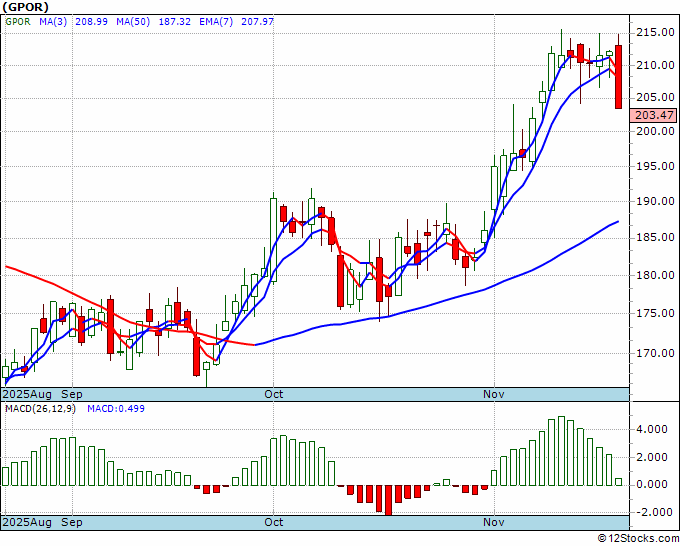Click the 170.00 price axis label

[655, 353]
